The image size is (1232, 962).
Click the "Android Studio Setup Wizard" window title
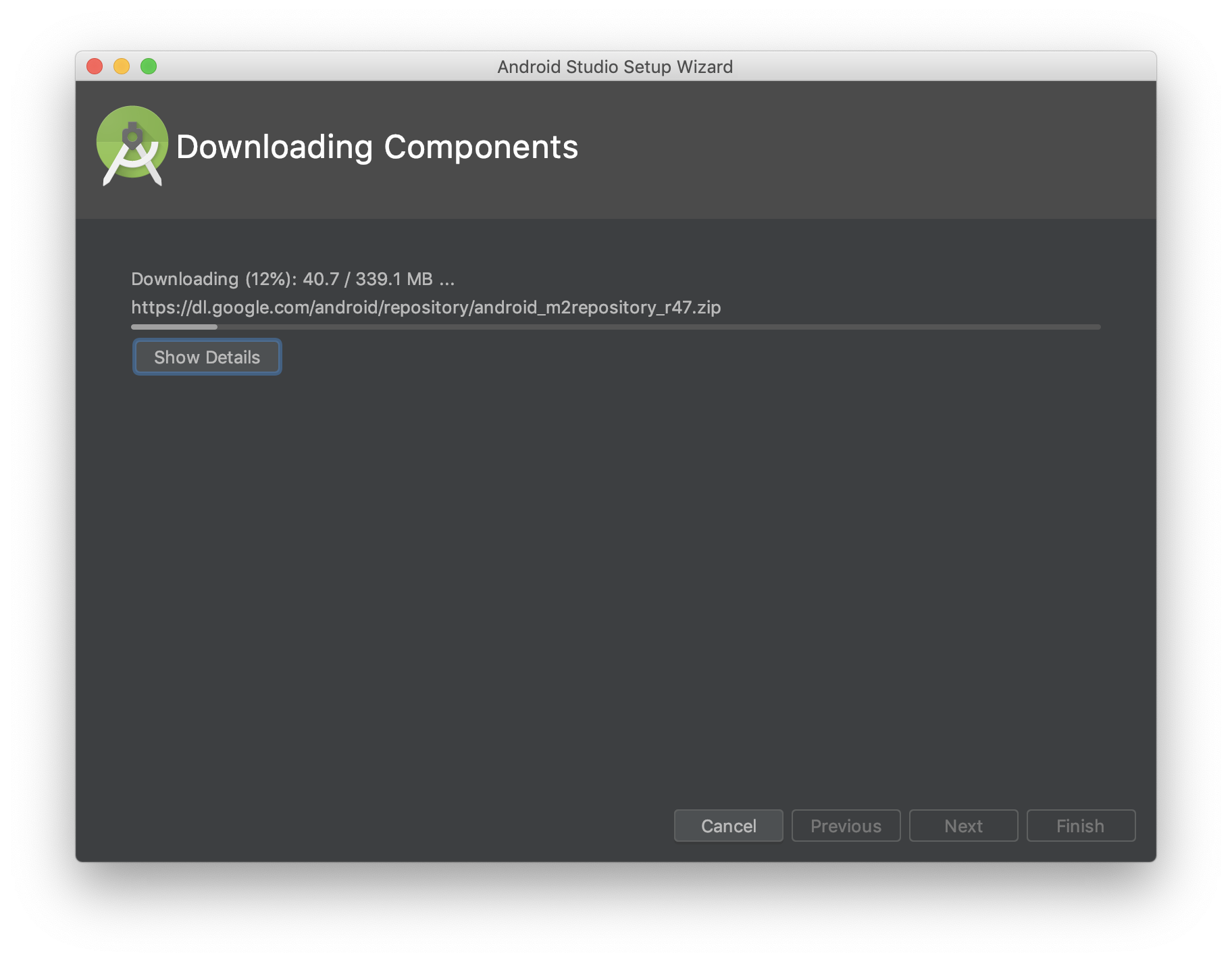pyautogui.click(x=615, y=67)
